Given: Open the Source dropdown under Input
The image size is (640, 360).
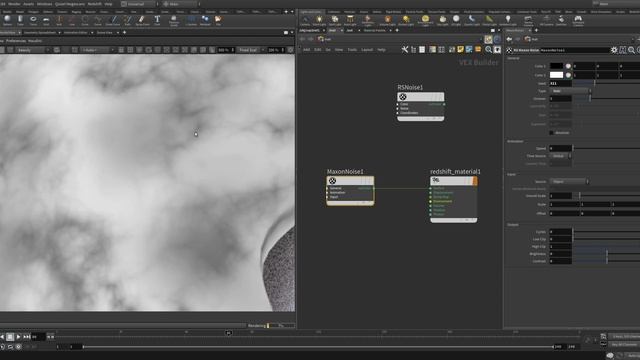Looking at the screenshot, I should pos(569,182).
